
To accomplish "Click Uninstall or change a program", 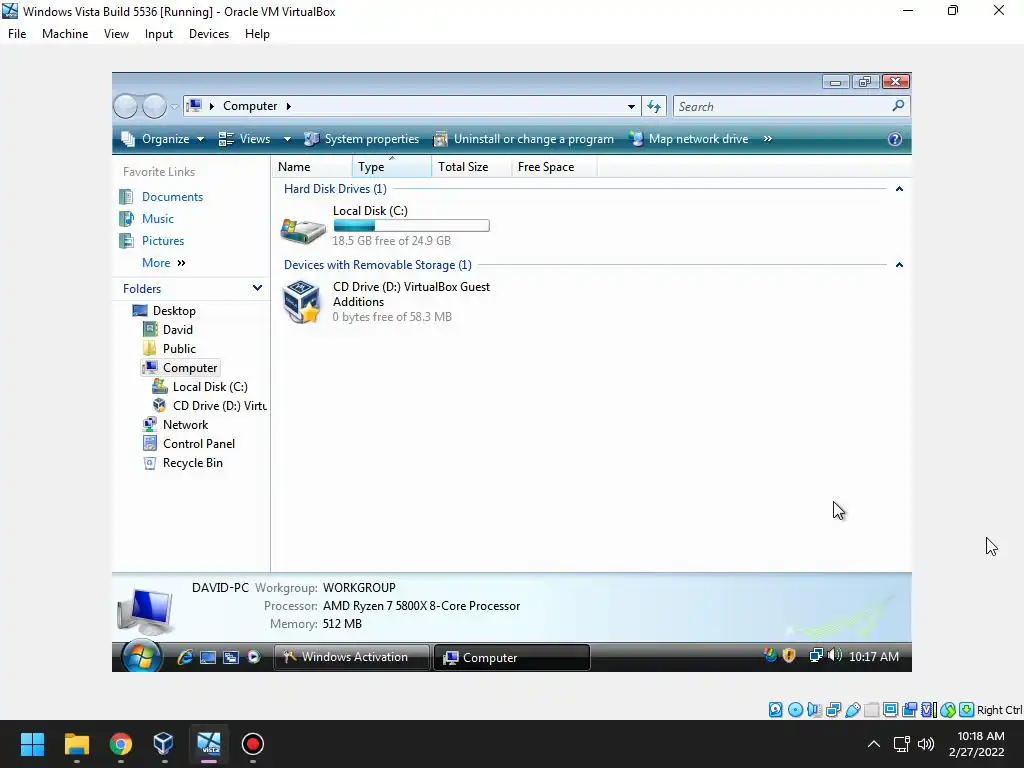I will (x=524, y=139).
